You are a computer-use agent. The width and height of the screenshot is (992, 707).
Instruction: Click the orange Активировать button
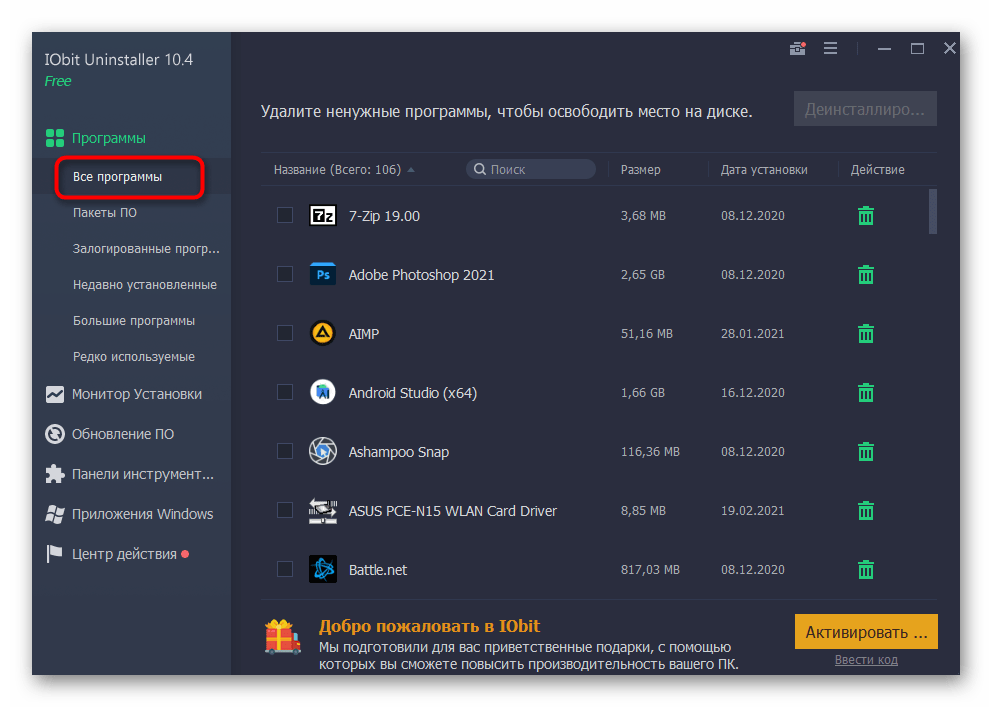pos(866,632)
